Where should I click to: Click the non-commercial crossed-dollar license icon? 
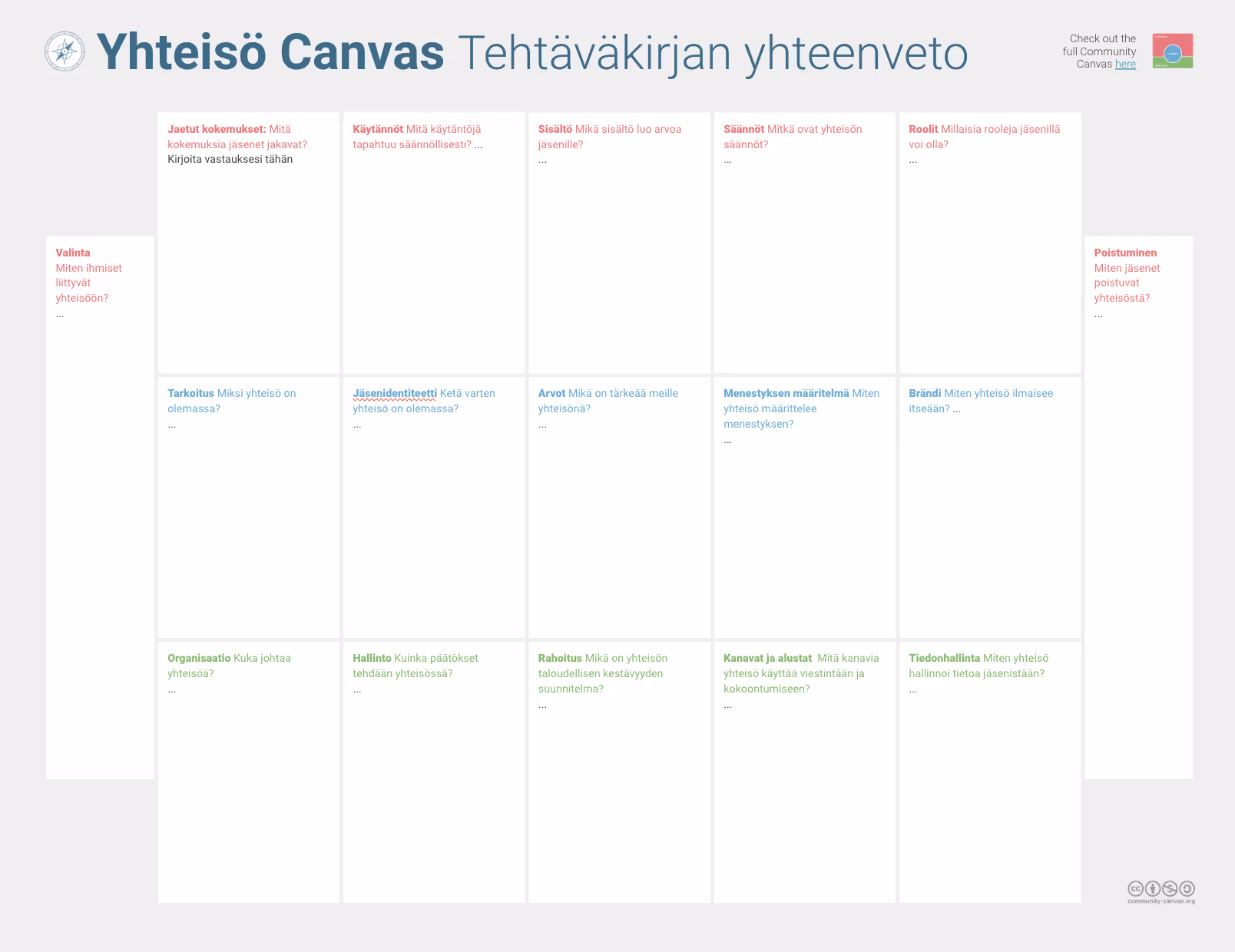coord(1170,889)
